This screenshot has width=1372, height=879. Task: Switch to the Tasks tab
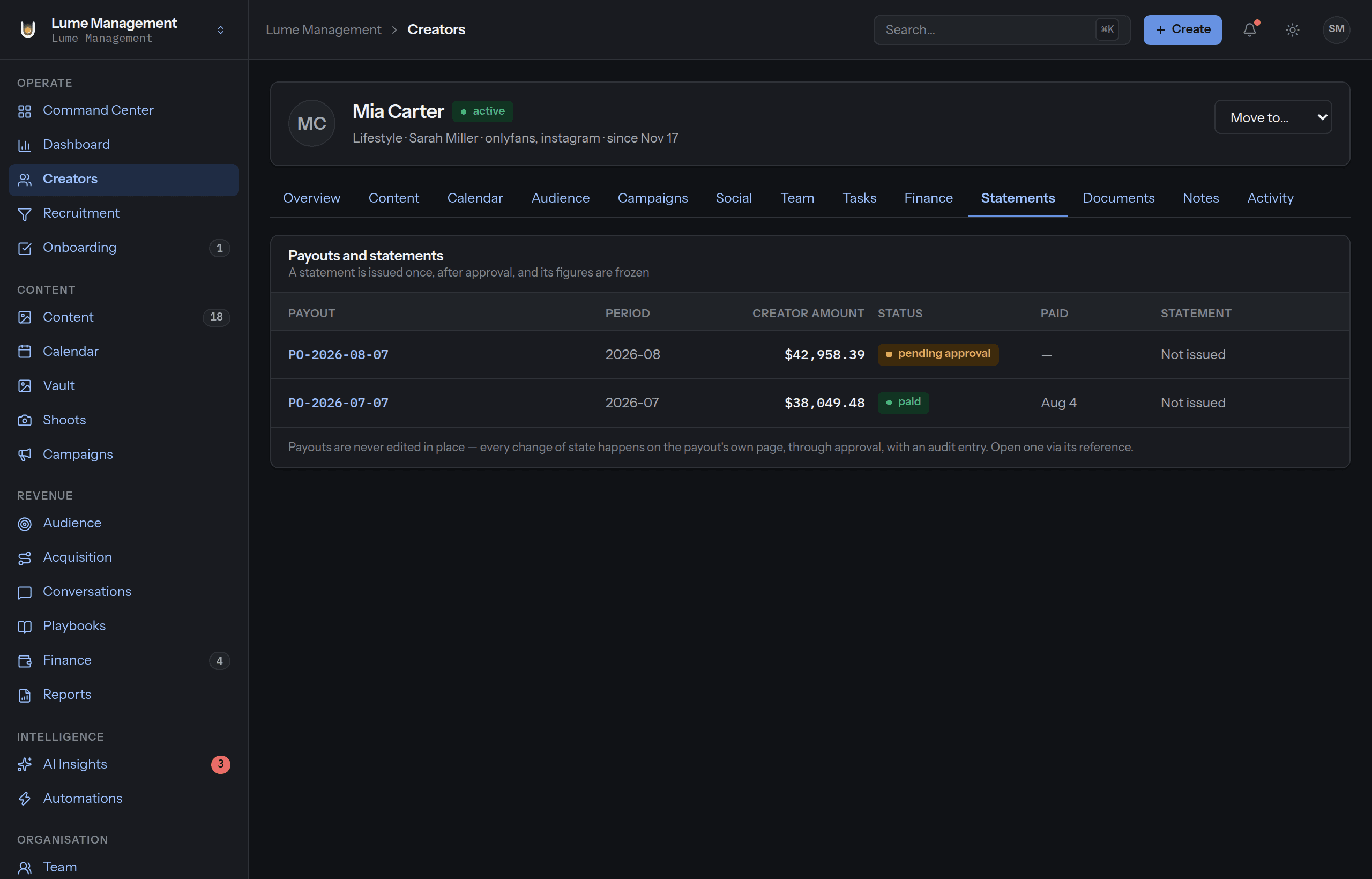(x=859, y=198)
